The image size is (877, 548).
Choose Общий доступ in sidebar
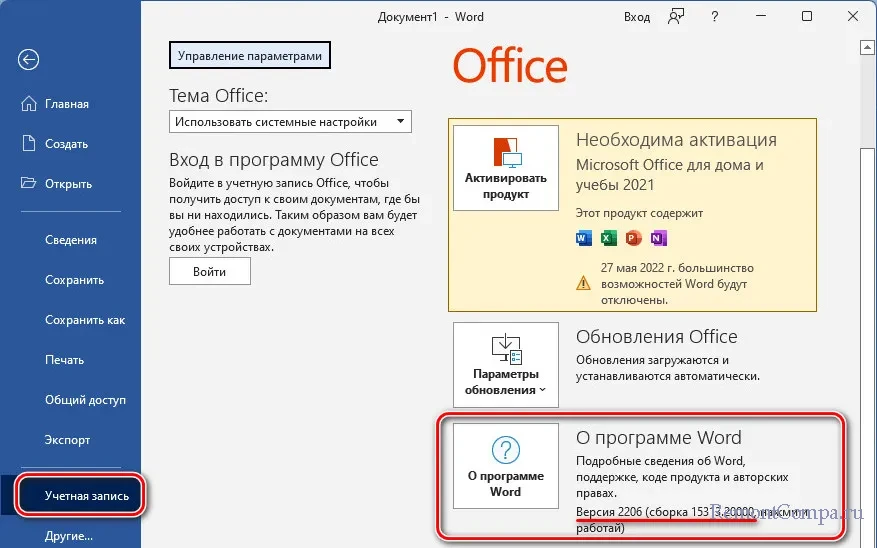[85, 400]
